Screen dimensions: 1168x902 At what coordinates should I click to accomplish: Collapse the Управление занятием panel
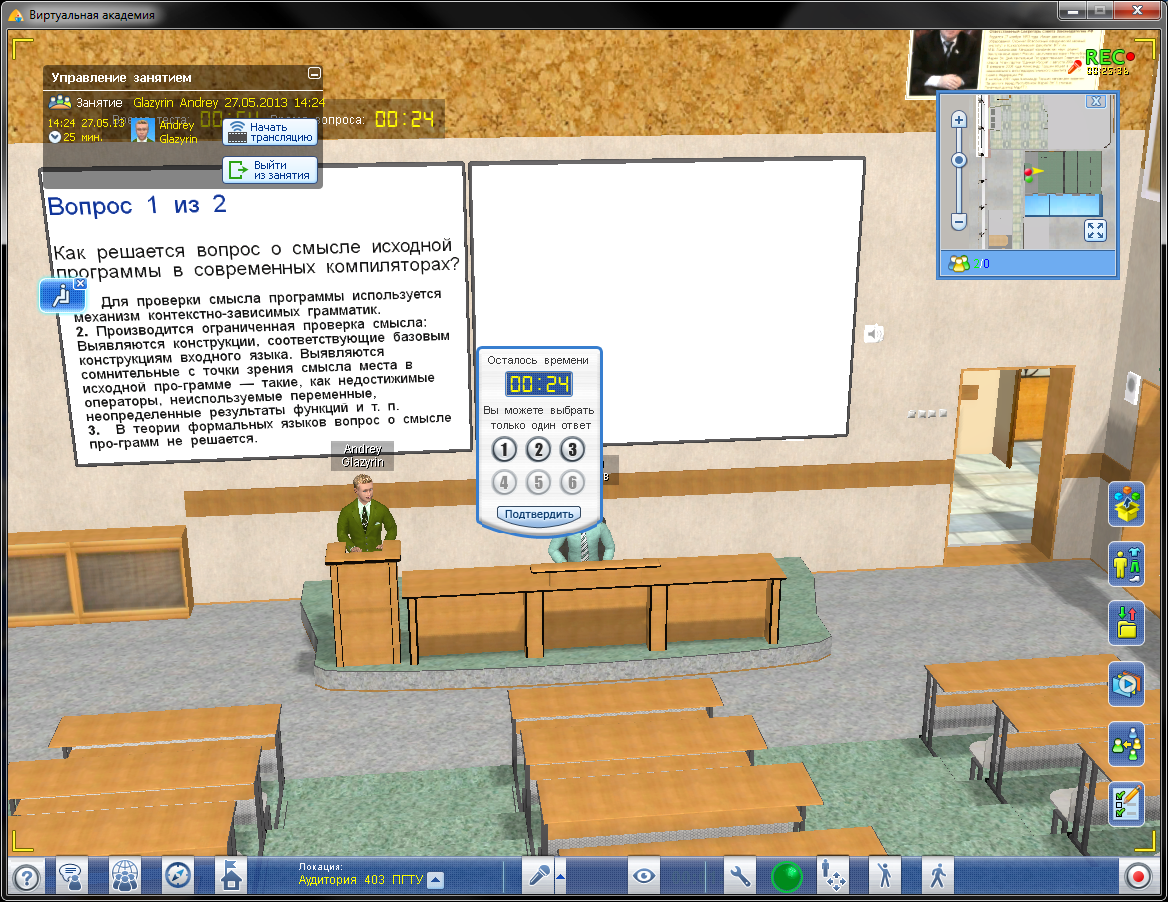click(314, 75)
